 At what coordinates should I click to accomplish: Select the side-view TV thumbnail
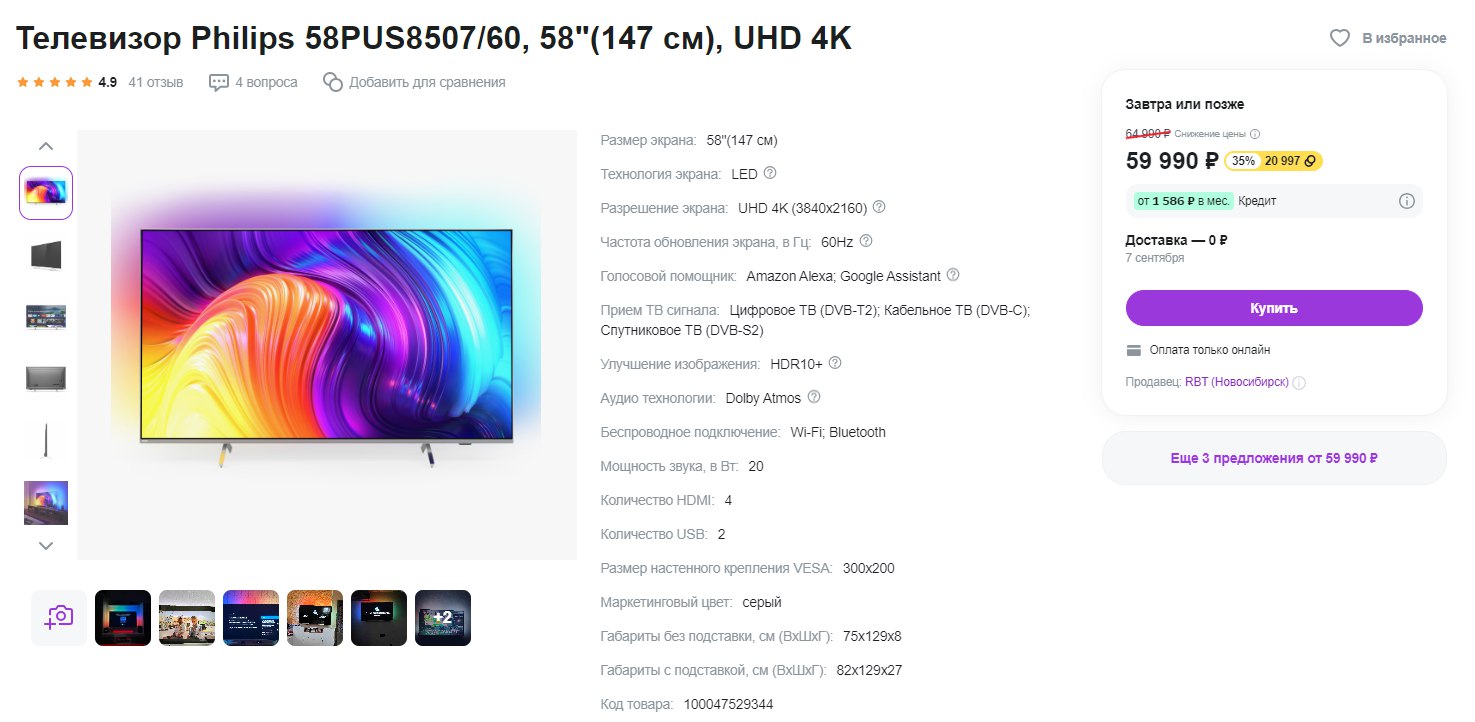(x=46, y=441)
